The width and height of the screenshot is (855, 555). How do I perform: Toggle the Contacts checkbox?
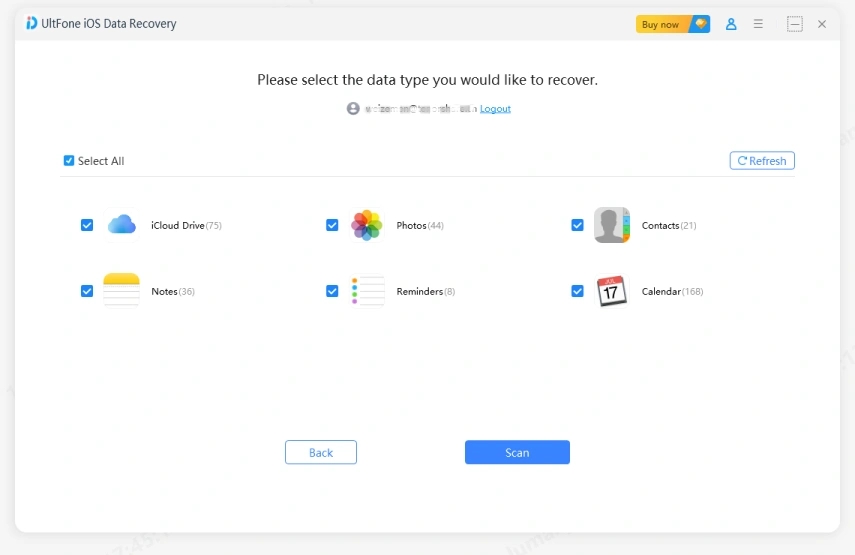click(577, 225)
